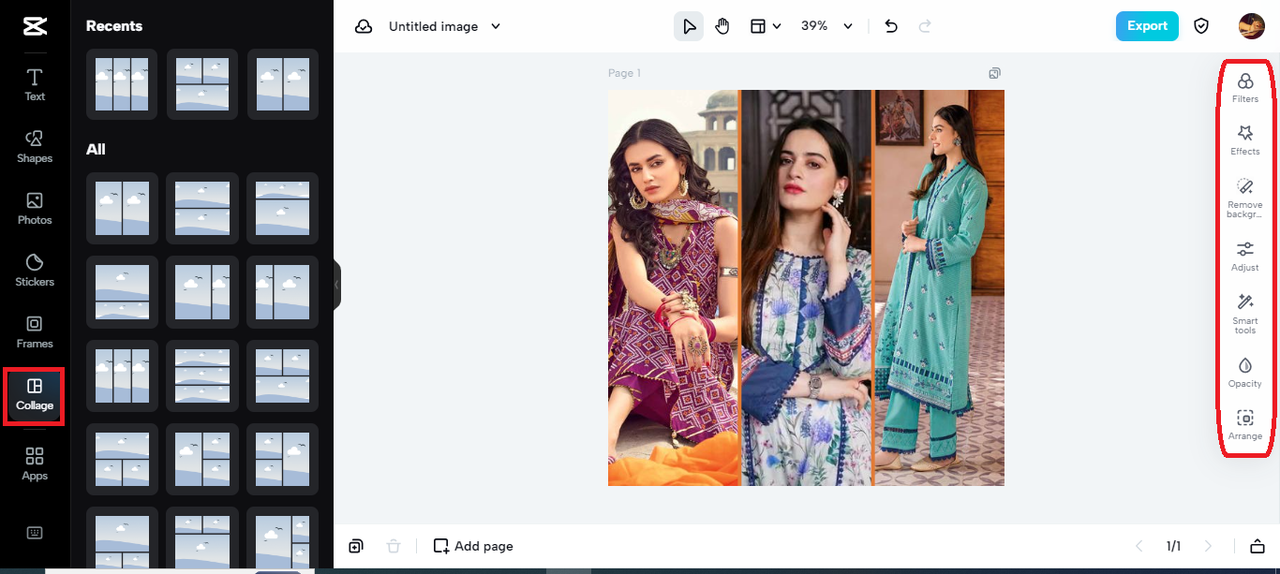Select the right teal-dress photo on canvas

(x=939, y=288)
